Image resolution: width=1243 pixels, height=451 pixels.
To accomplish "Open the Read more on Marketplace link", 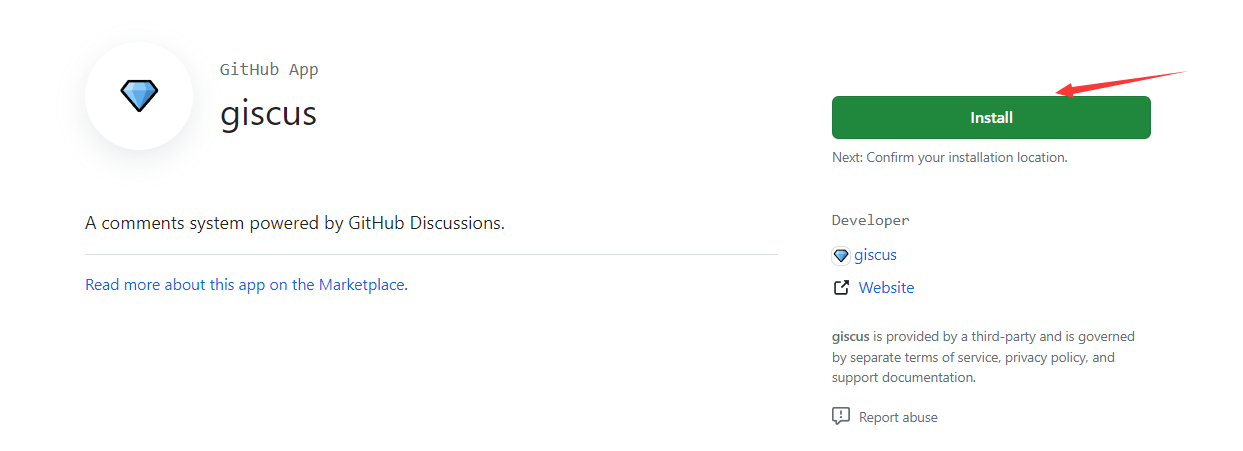I will click(x=246, y=285).
